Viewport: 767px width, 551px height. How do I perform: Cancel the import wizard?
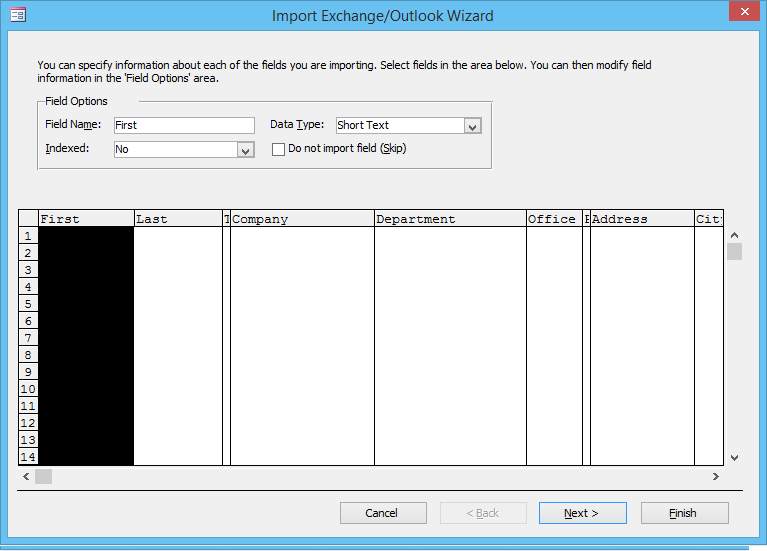(x=383, y=513)
